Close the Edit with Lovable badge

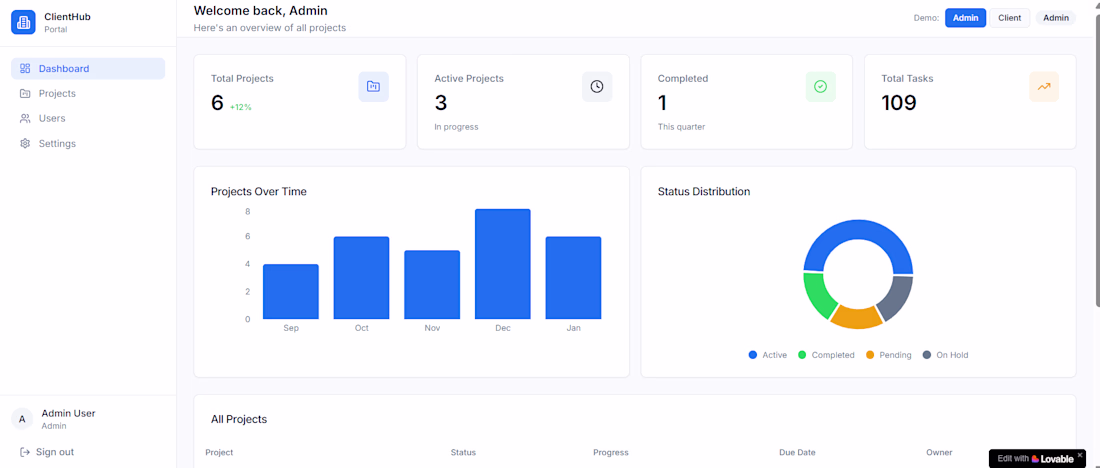pyautogui.click(x=1080, y=455)
